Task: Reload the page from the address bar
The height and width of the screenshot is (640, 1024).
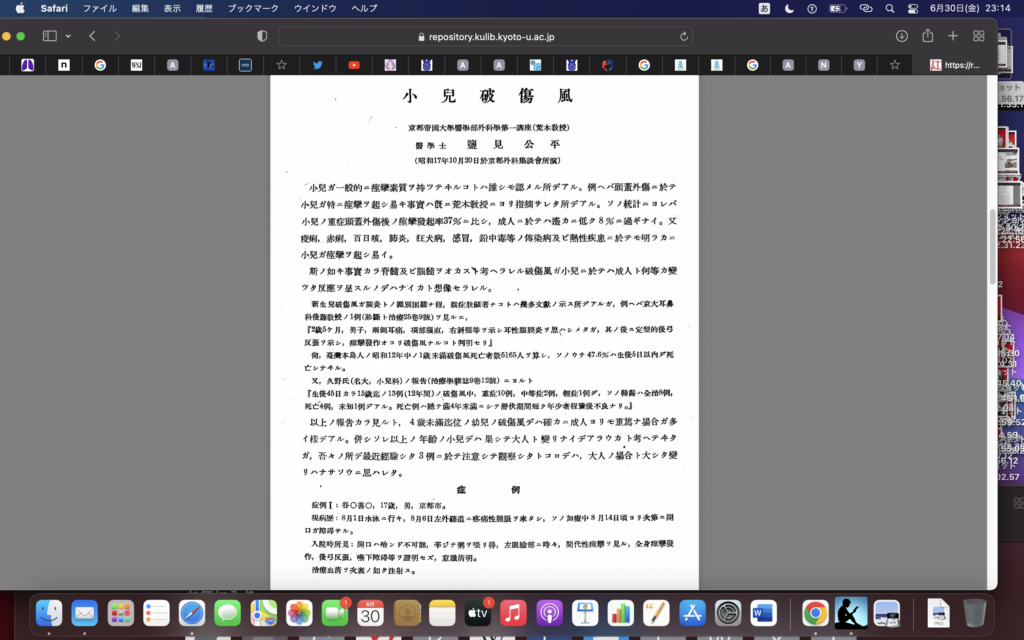Action: tap(684, 36)
